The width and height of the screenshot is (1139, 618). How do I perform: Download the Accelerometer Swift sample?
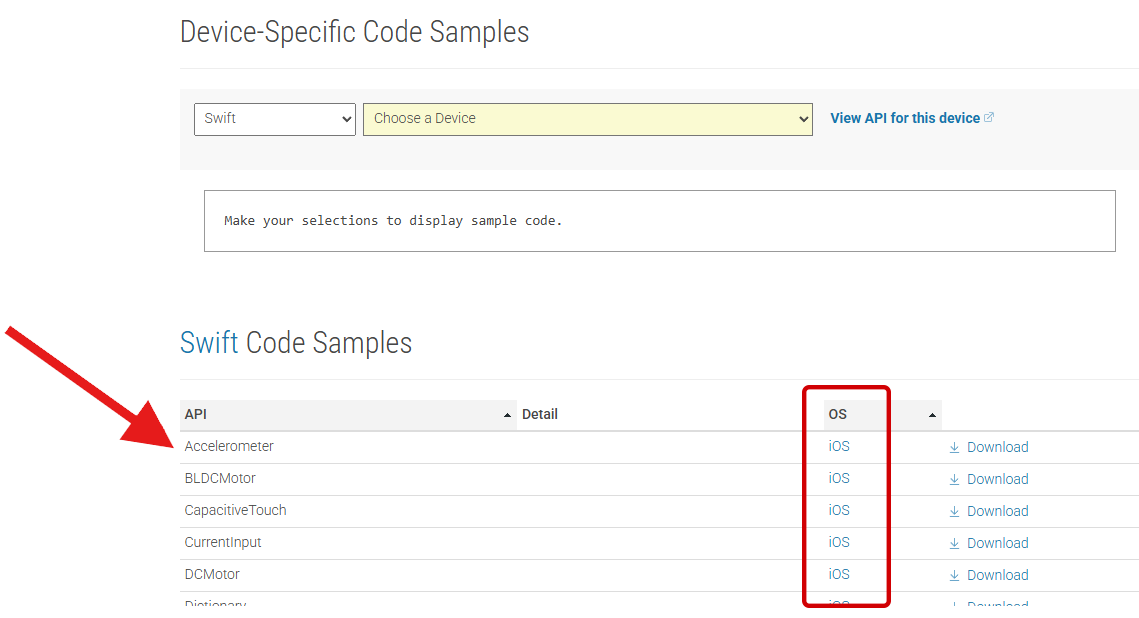point(997,447)
